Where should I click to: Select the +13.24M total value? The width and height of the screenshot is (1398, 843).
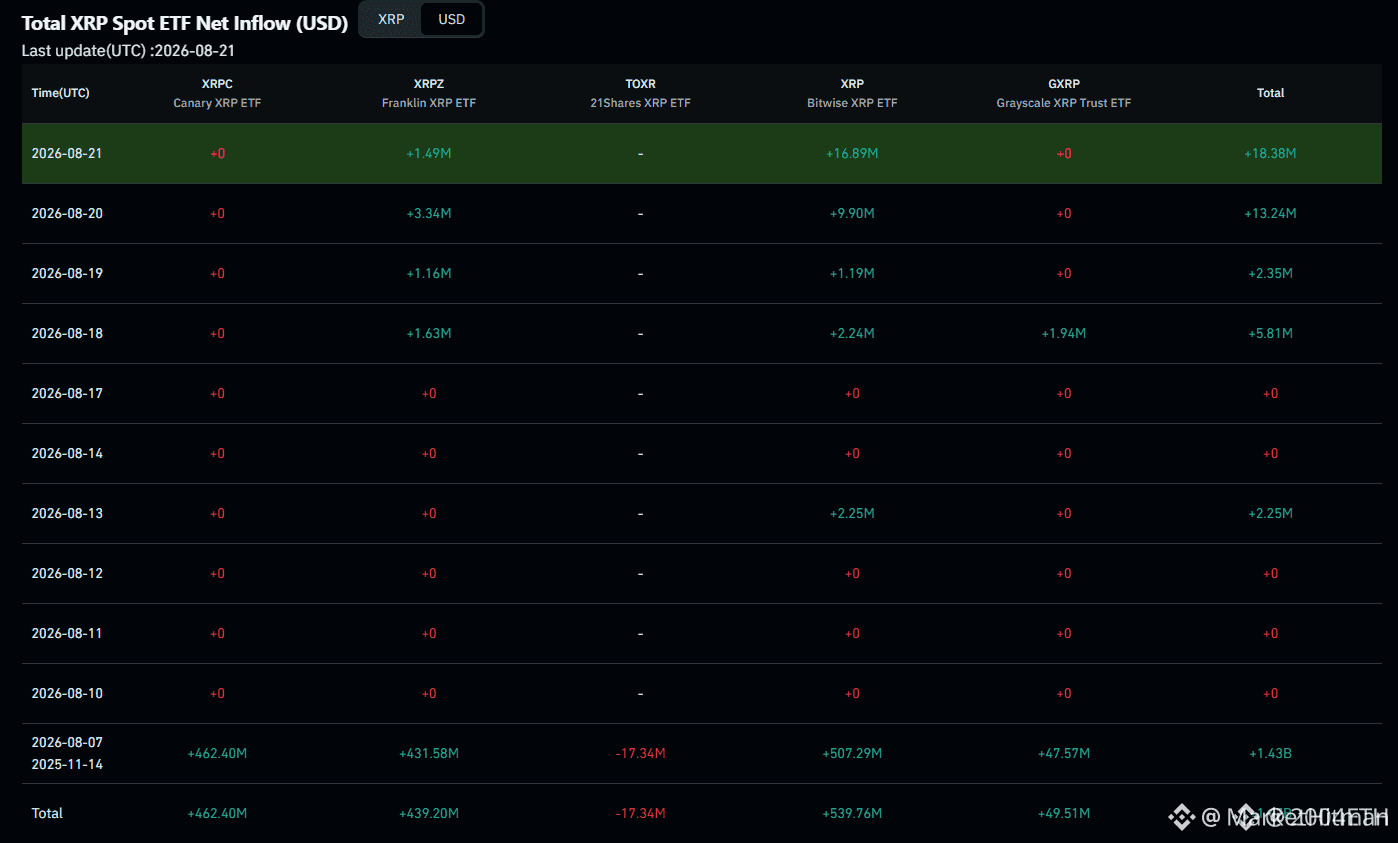click(1270, 213)
